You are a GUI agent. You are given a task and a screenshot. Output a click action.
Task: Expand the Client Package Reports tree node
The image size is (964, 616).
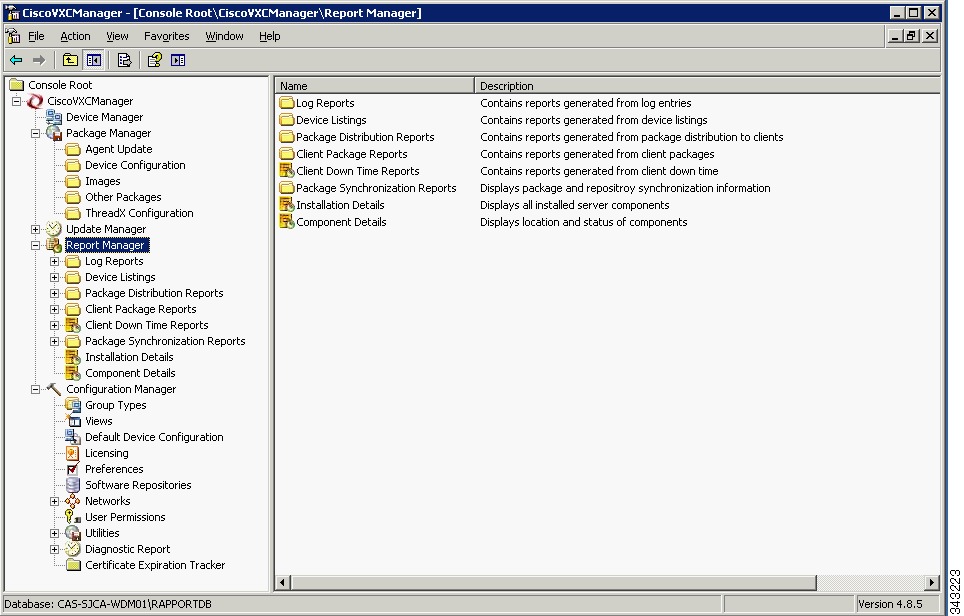click(55, 309)
